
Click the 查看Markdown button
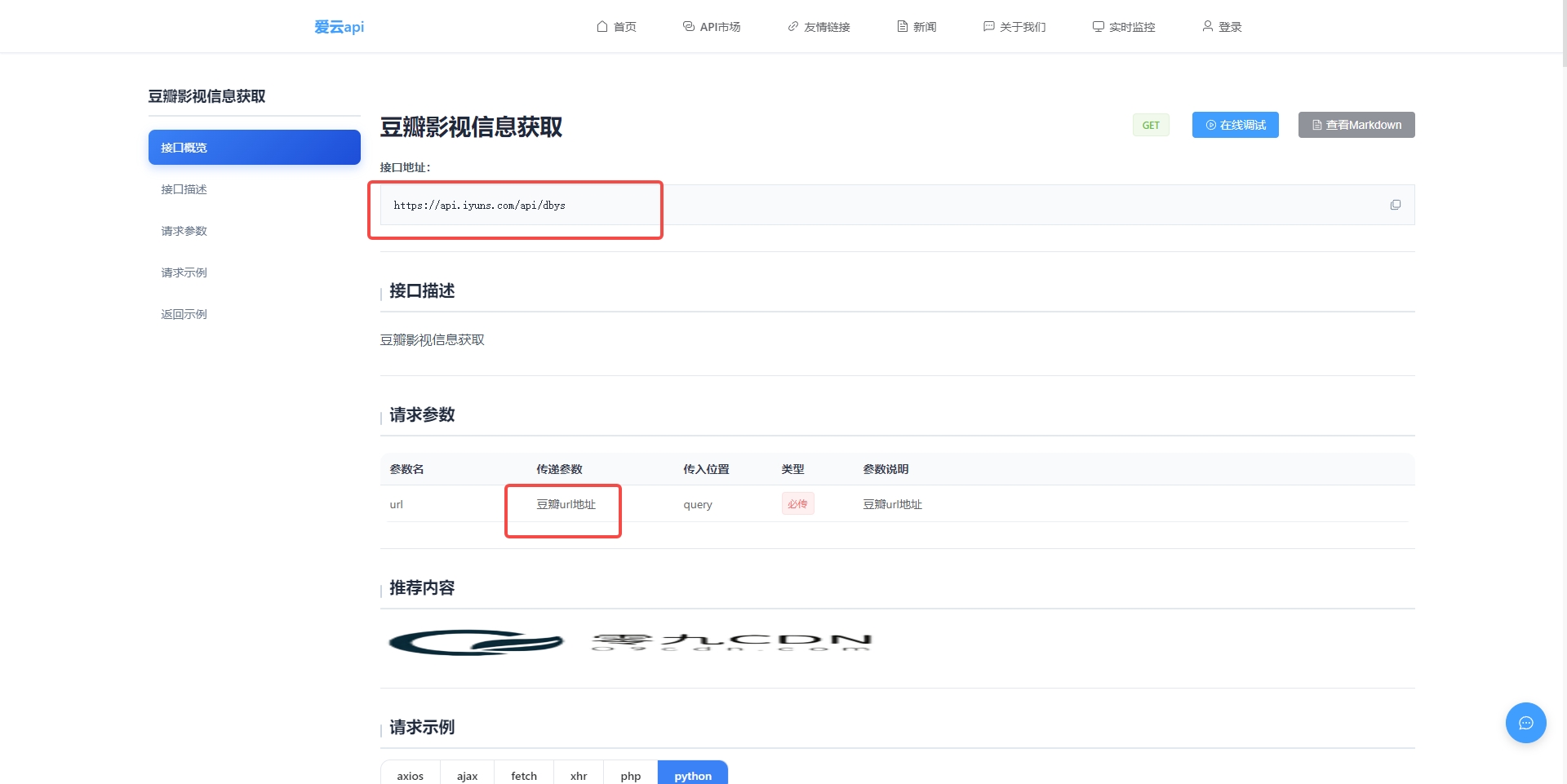1356,125
